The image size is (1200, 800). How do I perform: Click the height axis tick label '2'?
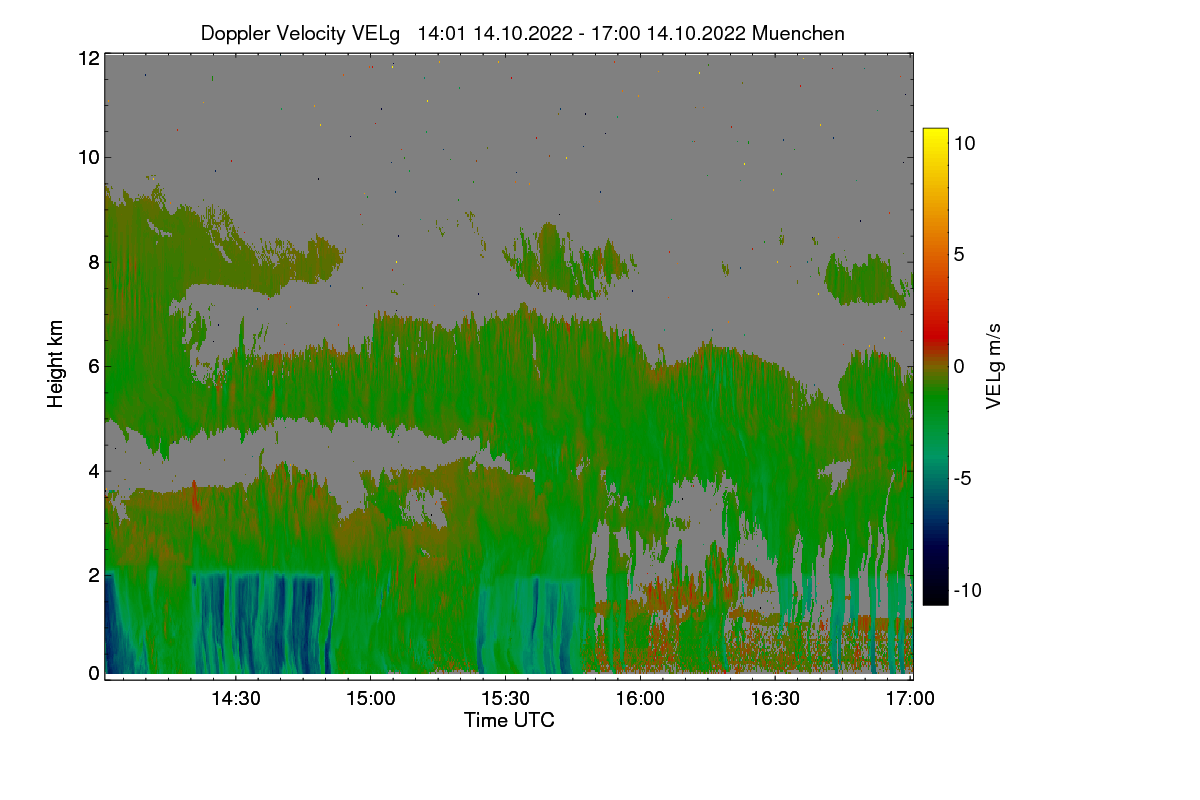click(x=95, y=574)
